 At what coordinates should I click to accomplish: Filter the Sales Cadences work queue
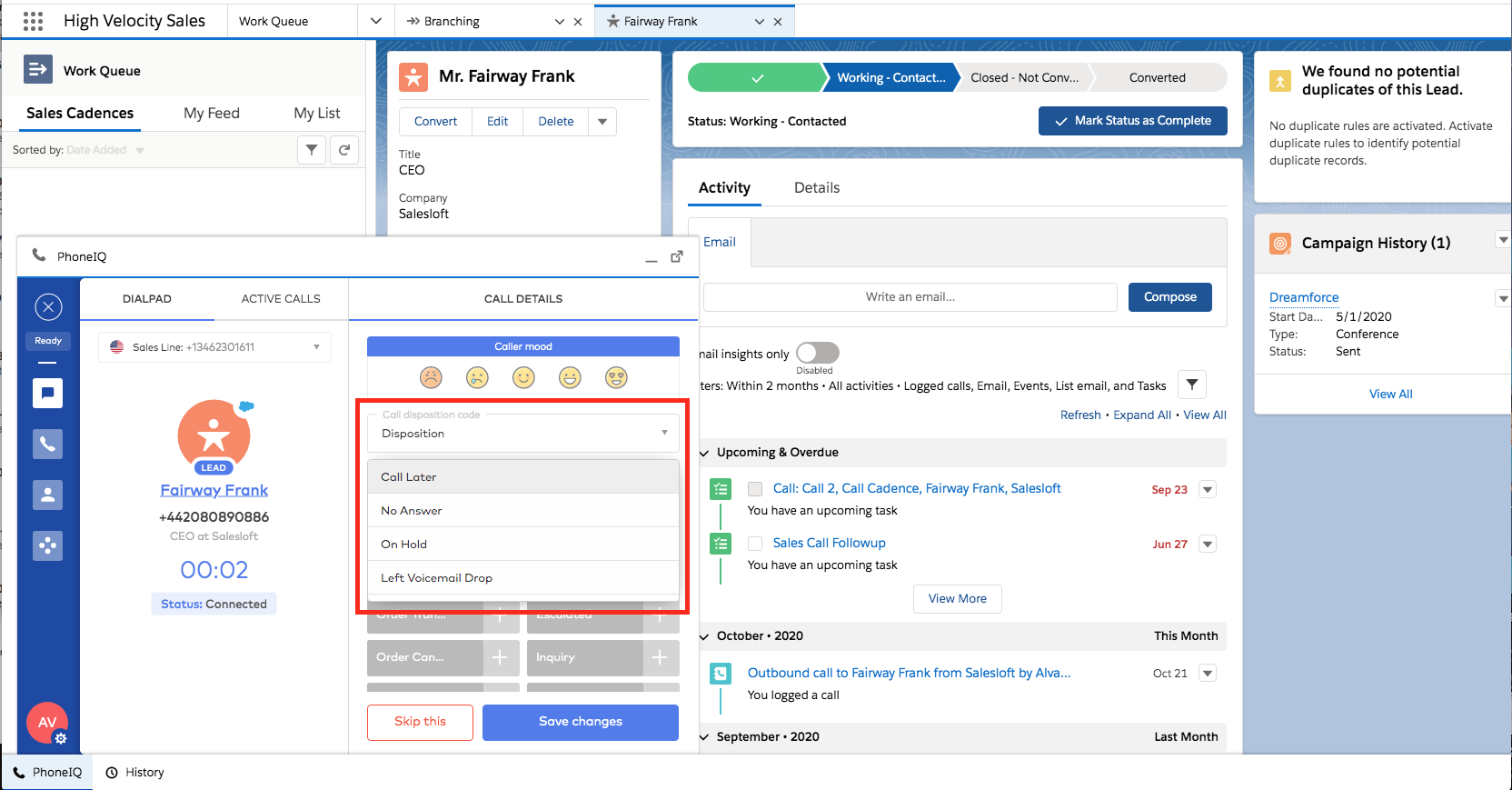coord(312,150)
